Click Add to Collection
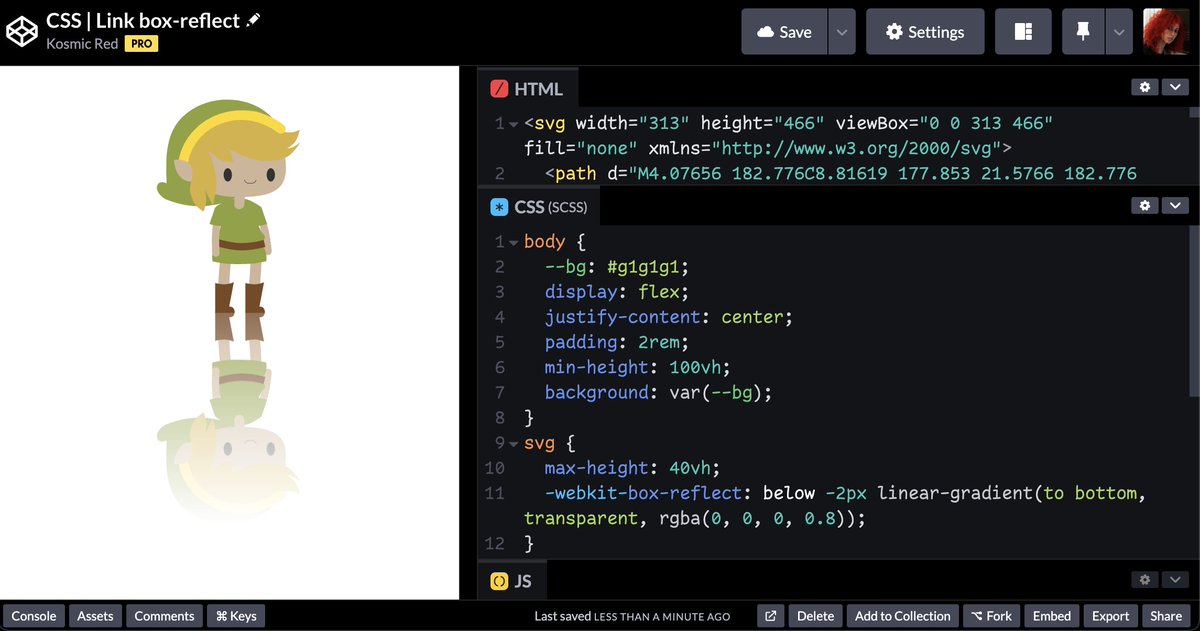1200x631 pixels. (903, 616)
